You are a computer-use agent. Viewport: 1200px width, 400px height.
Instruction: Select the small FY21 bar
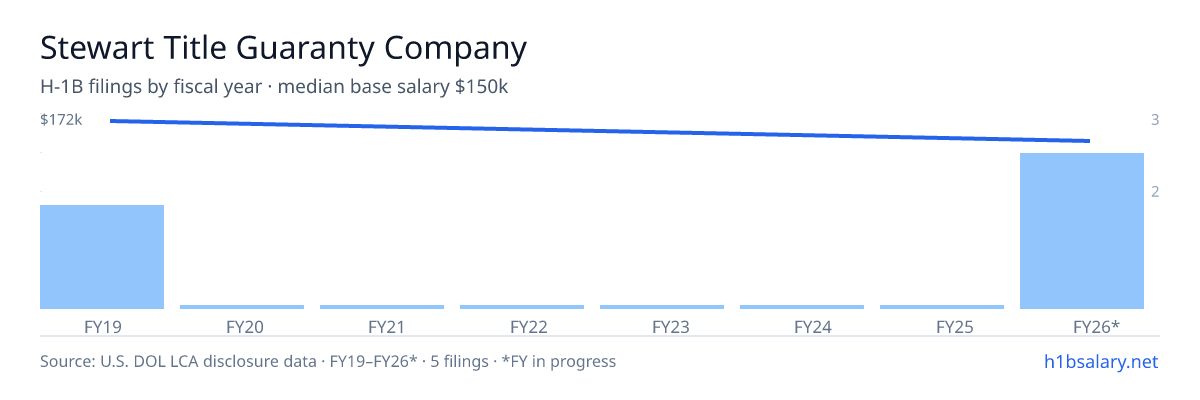382,307
